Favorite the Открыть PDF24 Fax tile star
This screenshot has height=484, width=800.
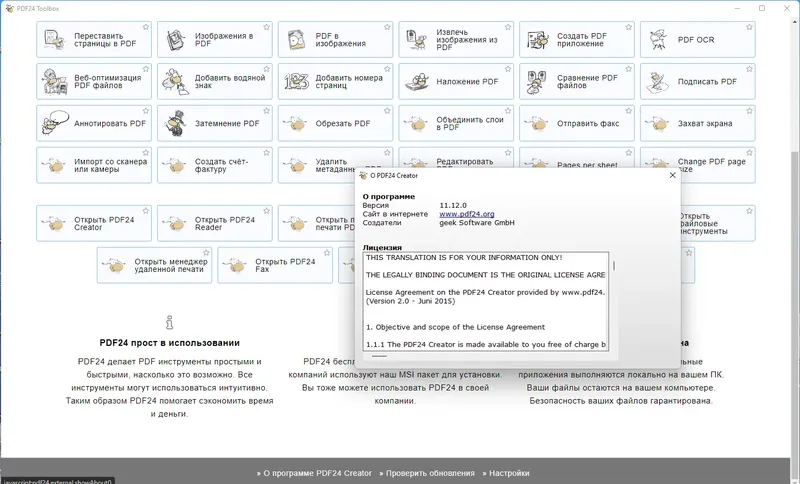tap(327, 252)
